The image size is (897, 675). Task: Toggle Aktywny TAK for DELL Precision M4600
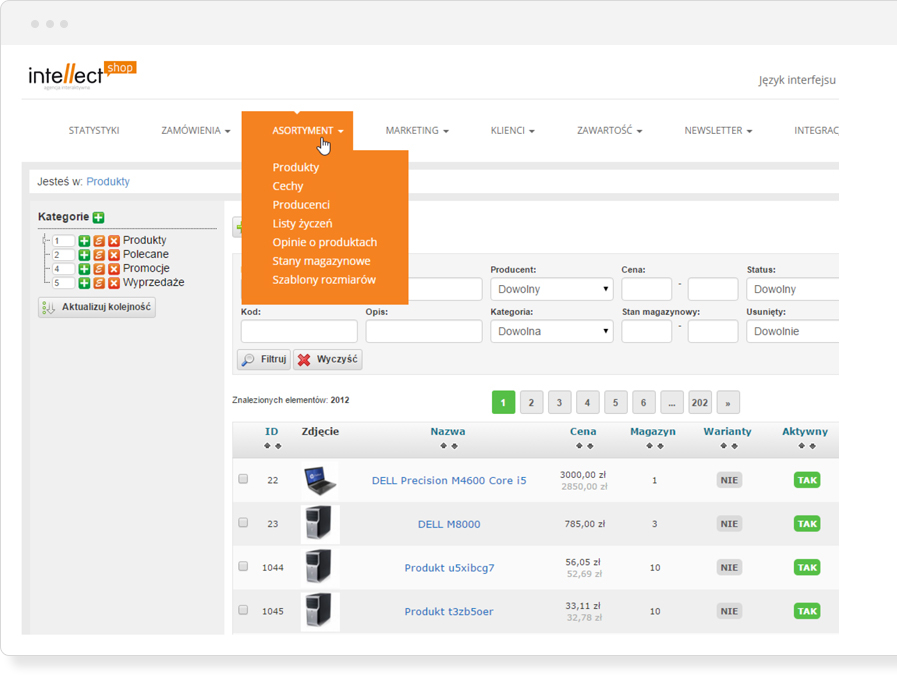(x=807, y=480)
